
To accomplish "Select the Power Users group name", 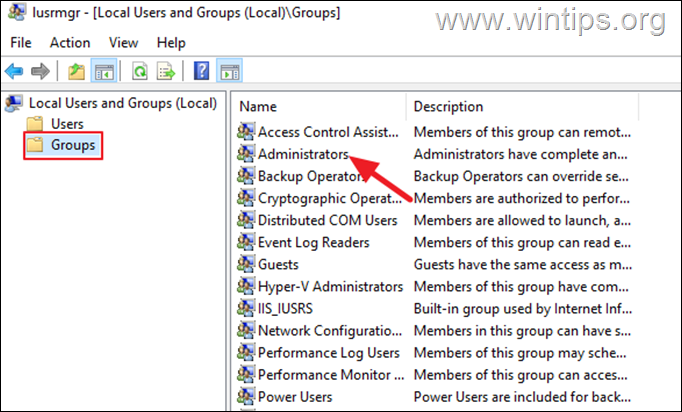I will pos(295,397).
